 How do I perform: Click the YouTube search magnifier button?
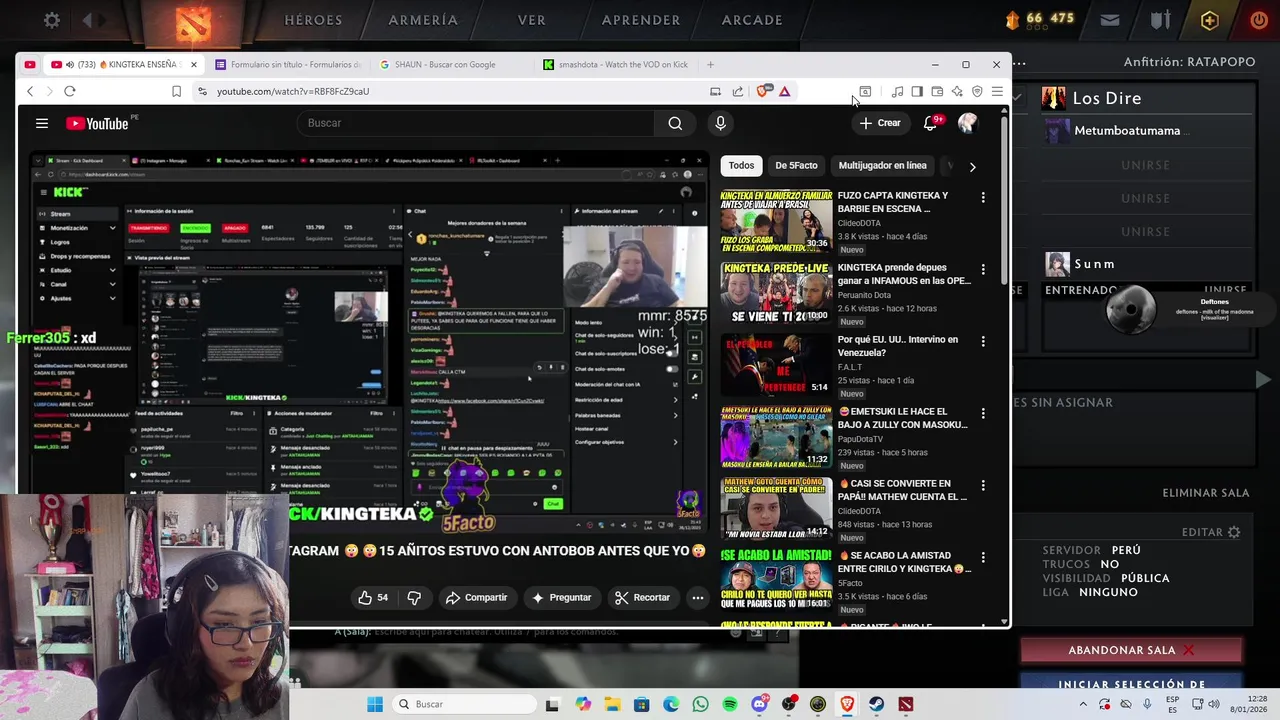pyautogui.click(x=675, y=123)
